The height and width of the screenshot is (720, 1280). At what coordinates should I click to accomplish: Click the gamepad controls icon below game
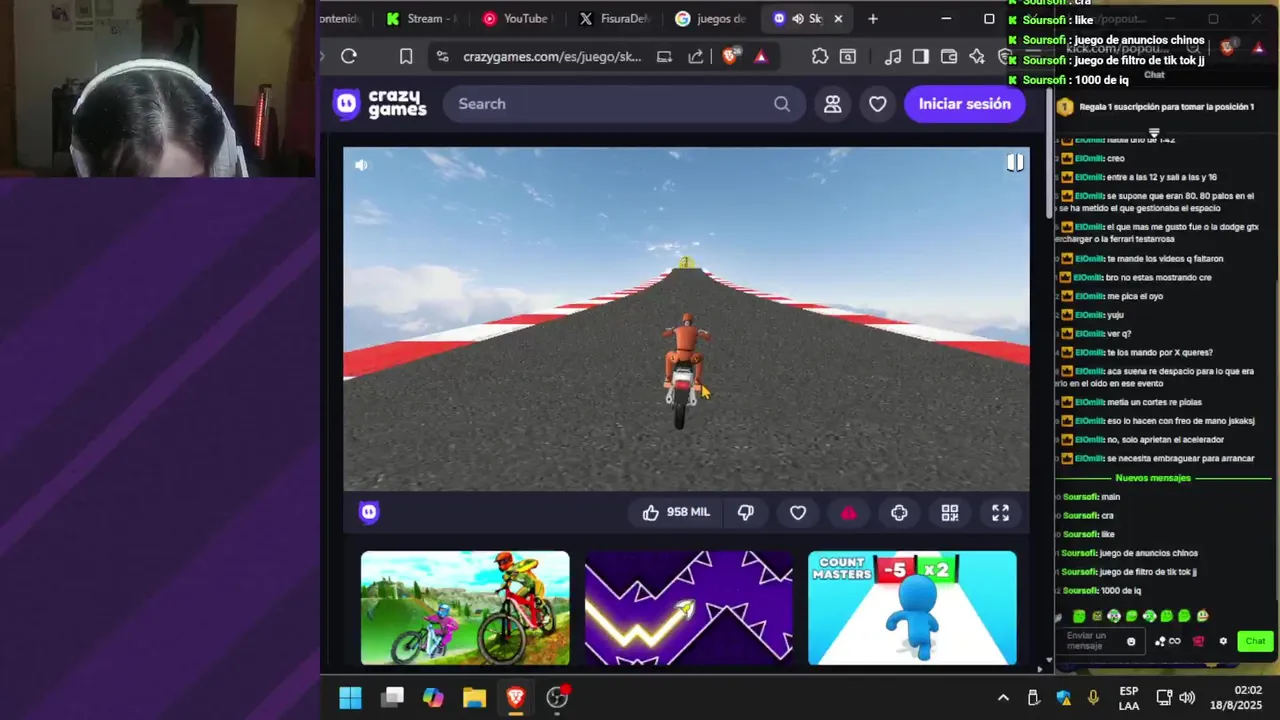point(899,513)
